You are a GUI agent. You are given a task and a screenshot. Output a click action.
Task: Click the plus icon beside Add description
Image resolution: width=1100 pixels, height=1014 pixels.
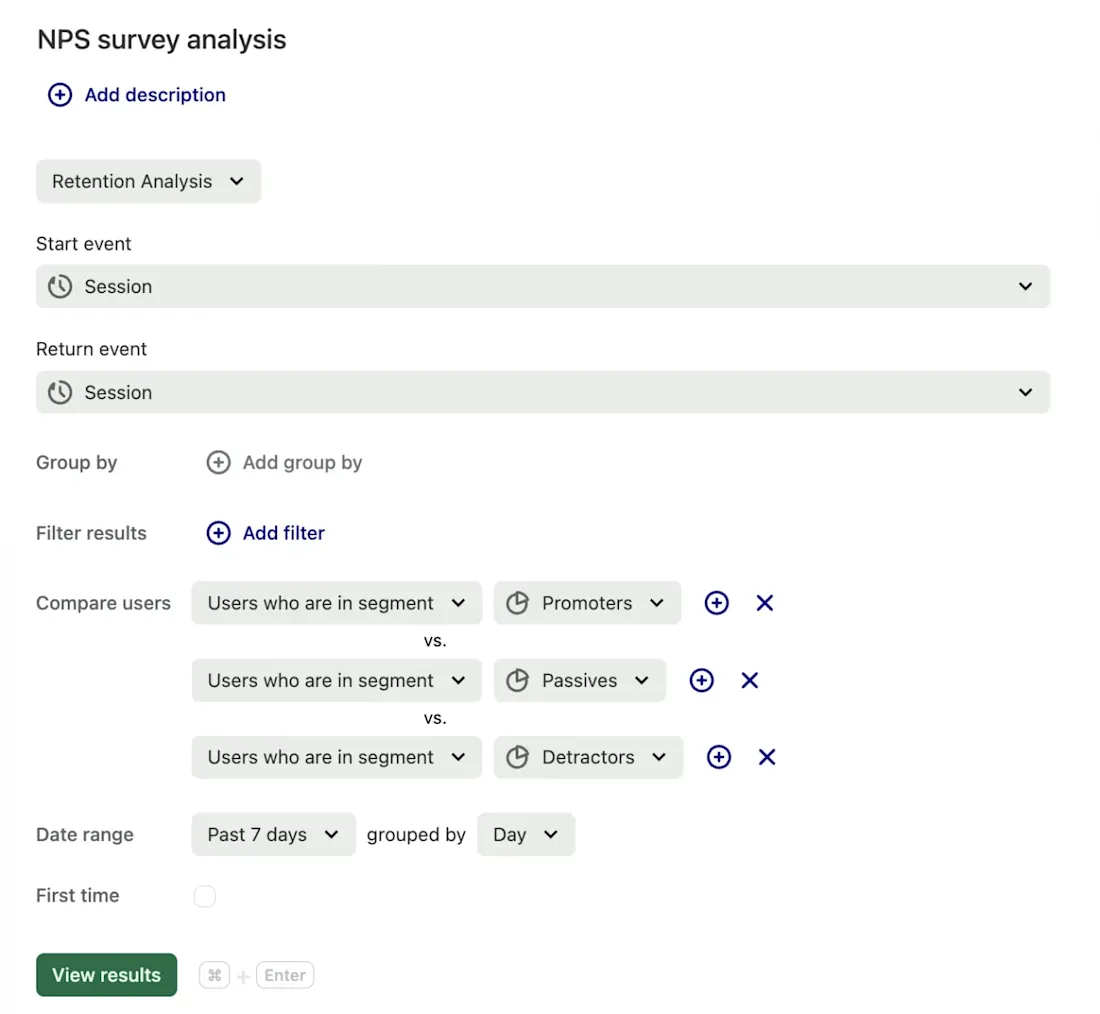click(x=60, y=95)
